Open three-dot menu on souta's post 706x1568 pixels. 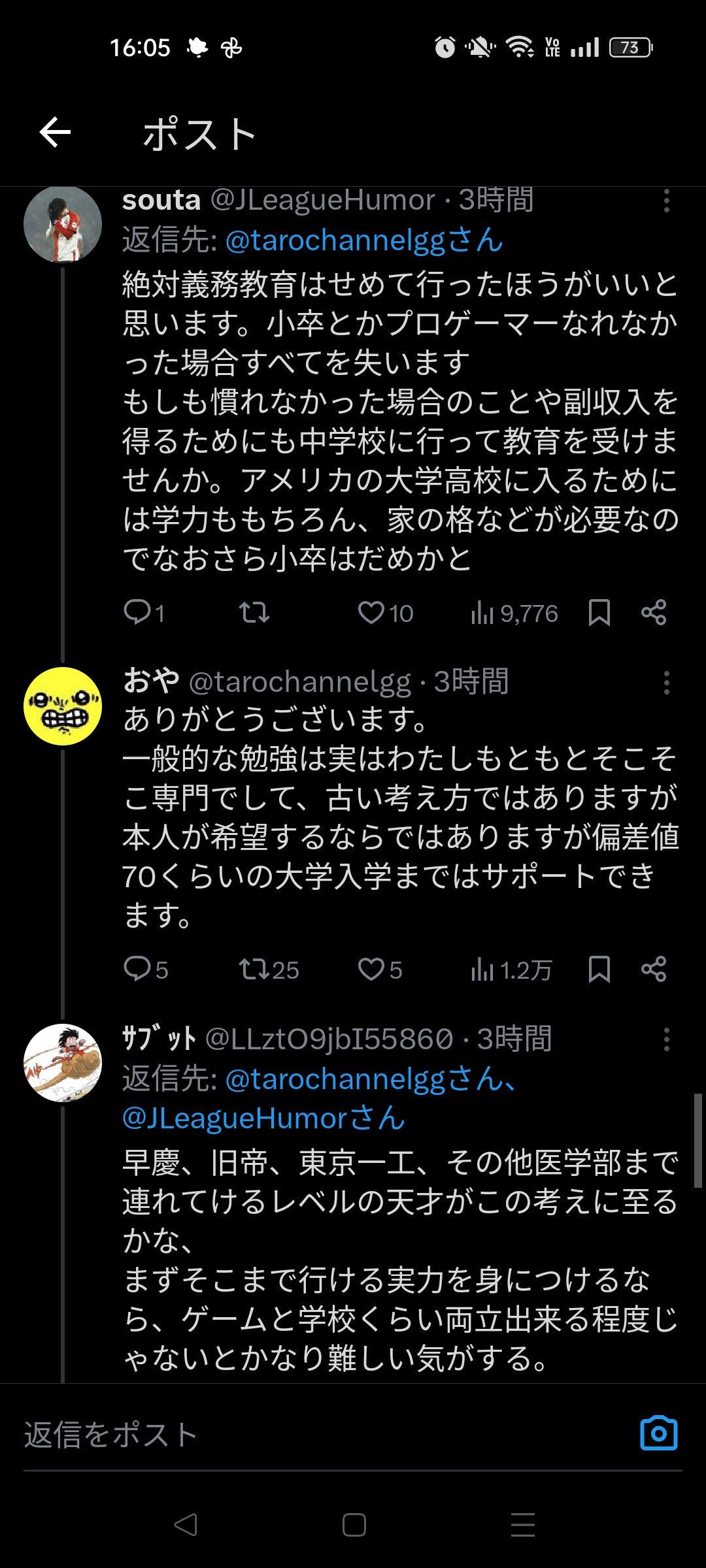click(x=667, y=201)
